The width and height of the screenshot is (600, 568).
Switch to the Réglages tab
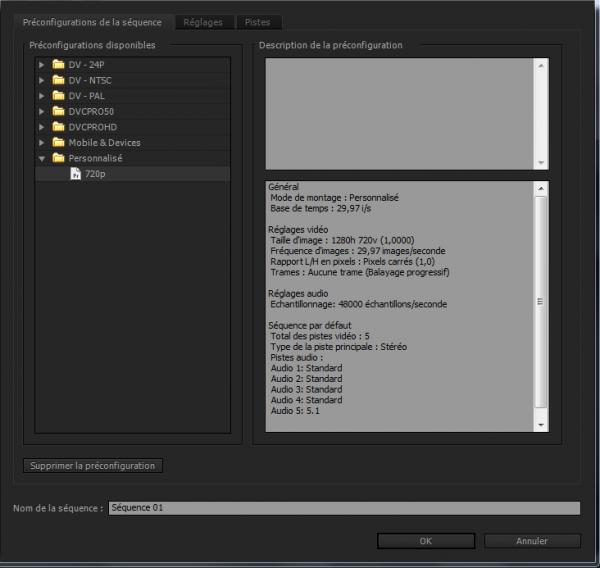pos(203,23)
